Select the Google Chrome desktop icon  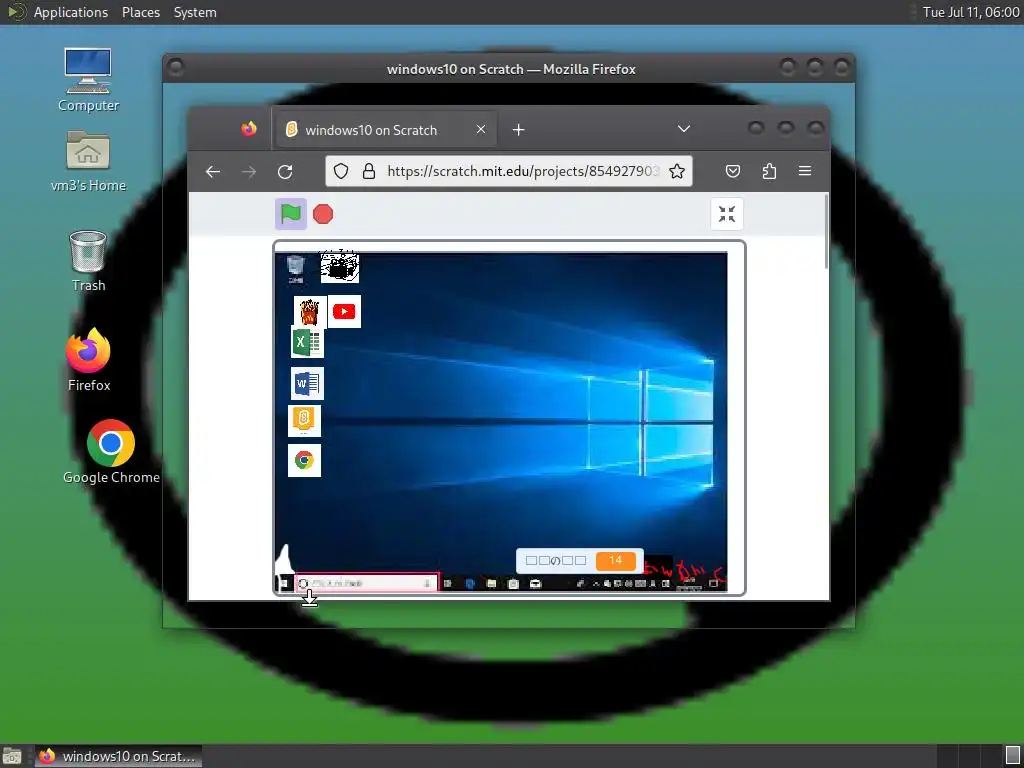111,452
